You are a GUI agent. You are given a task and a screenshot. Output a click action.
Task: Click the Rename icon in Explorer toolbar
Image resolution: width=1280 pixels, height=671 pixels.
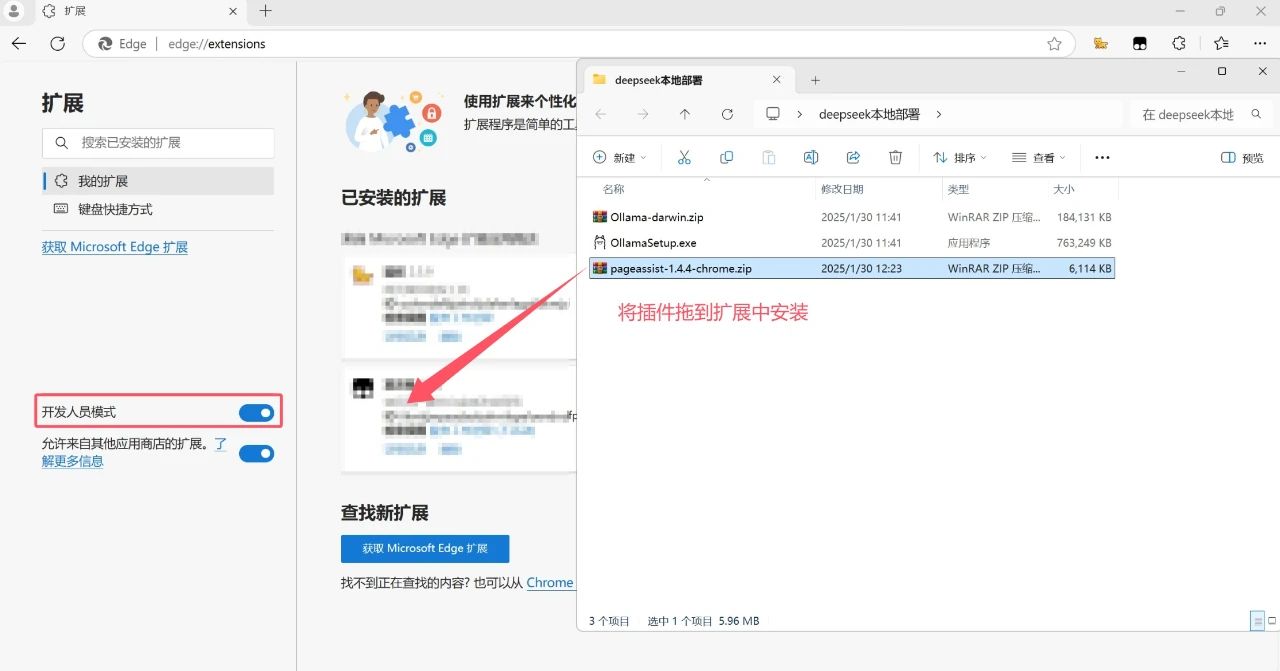tap(811, 157)
